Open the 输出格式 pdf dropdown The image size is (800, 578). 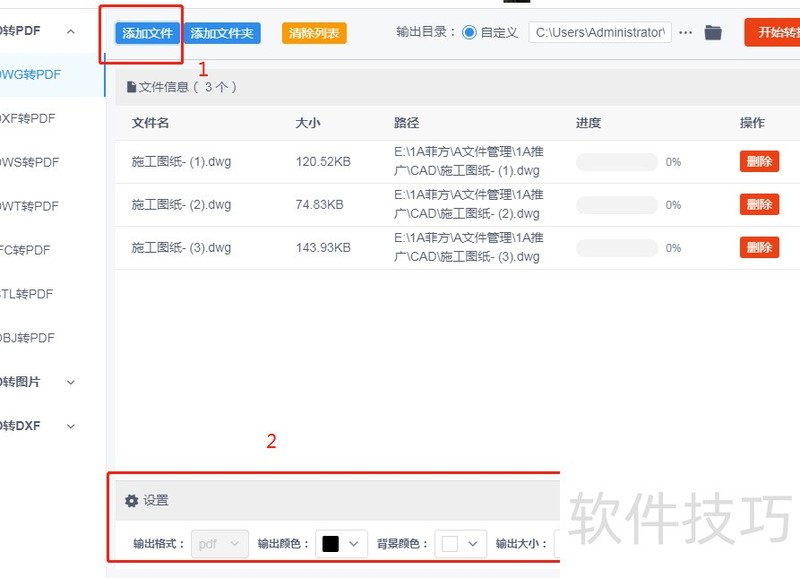(219, 543)
